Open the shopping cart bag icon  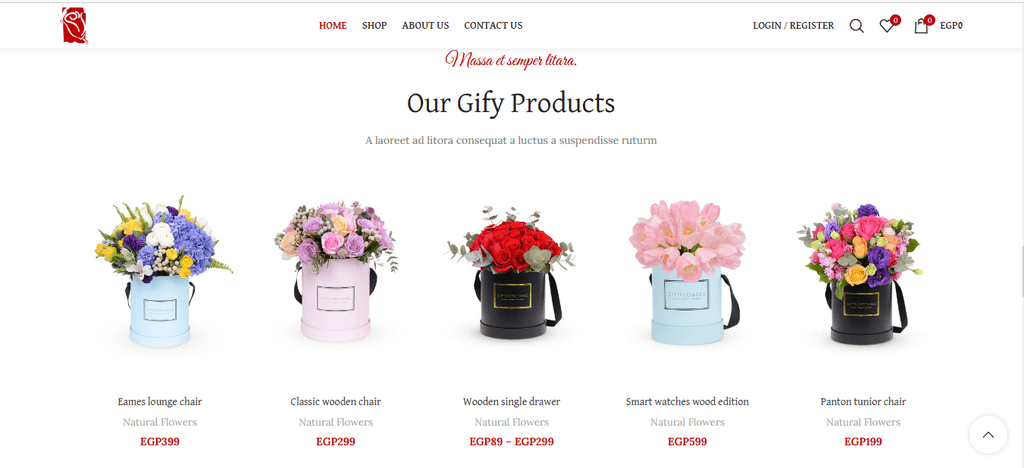pos(921,26)
